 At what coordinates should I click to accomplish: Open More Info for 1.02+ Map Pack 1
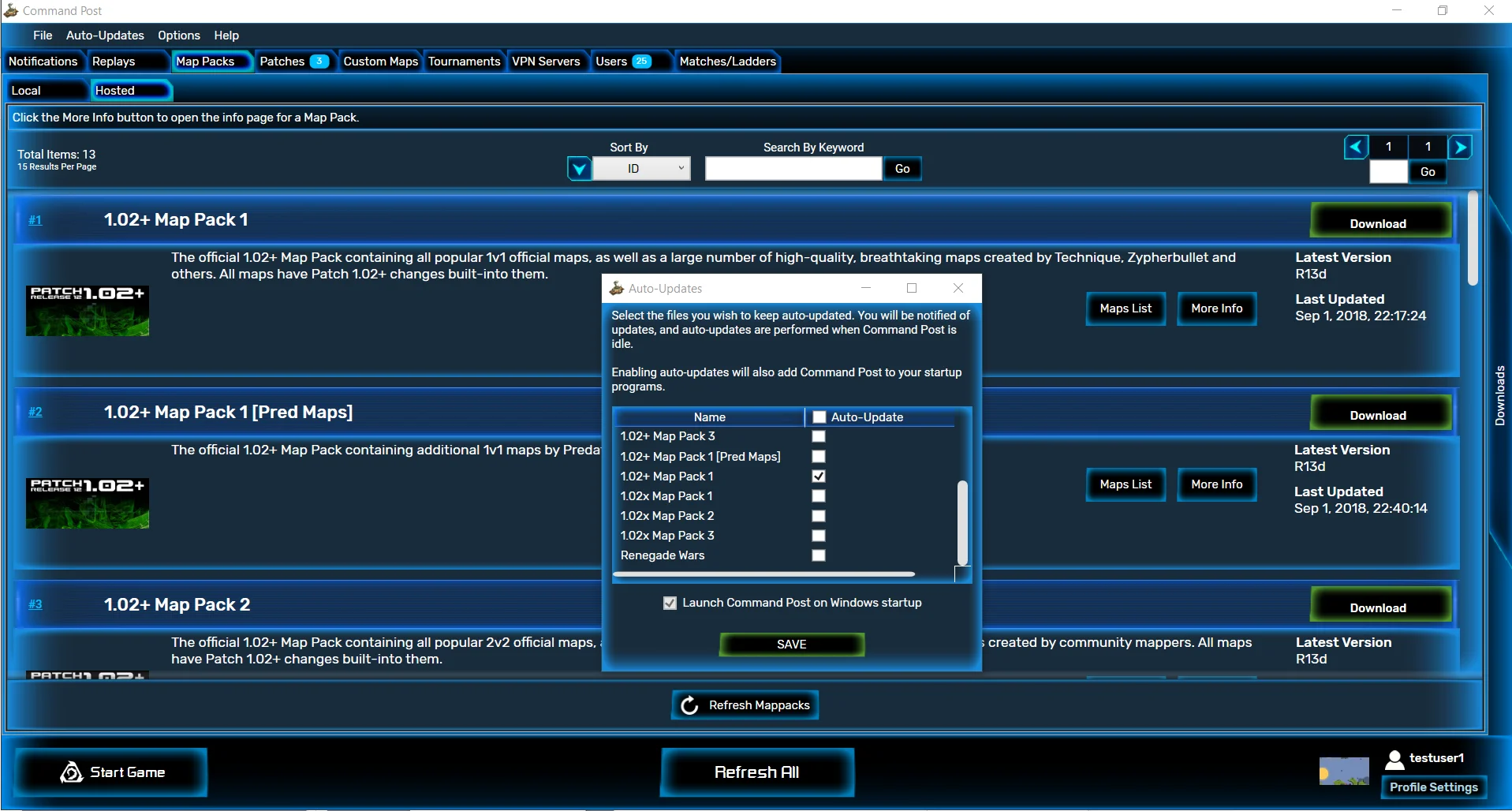1216,308
